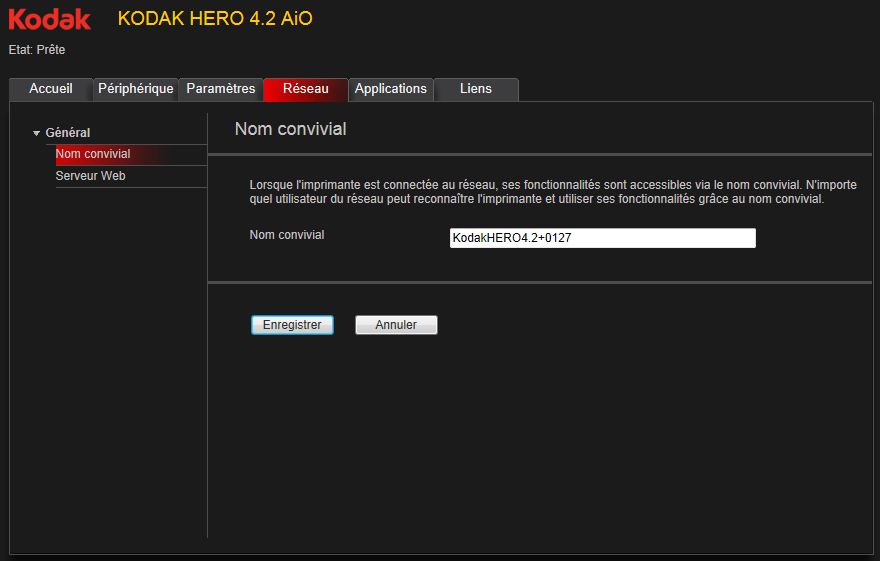880x561 pixels.
Task: Choose Nom convivial in the sidebar
Action: coord(93,154)
